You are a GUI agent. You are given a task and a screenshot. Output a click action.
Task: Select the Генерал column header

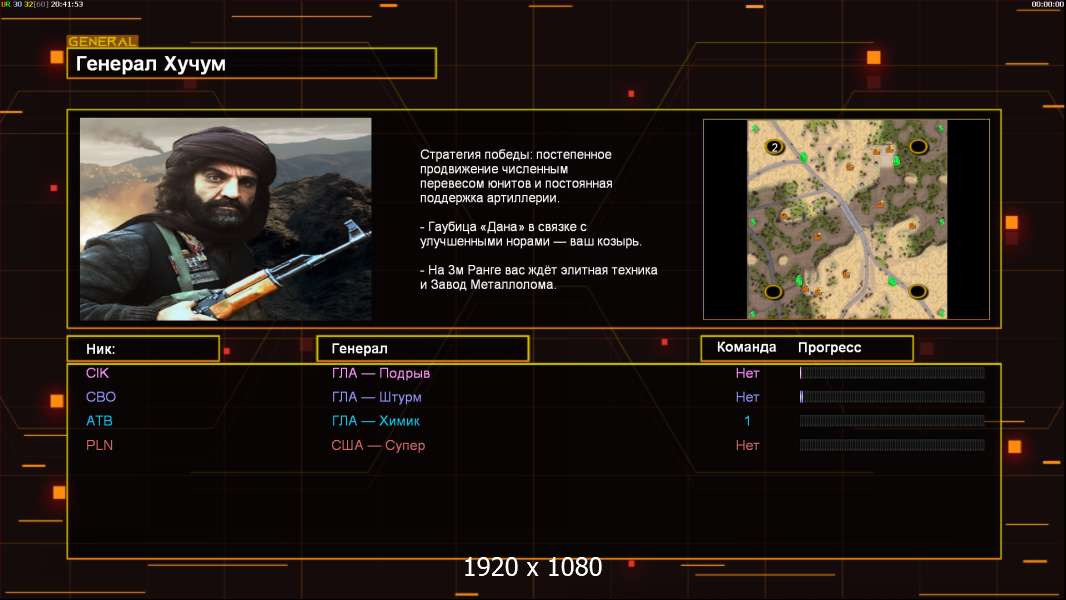coord(422,348)
